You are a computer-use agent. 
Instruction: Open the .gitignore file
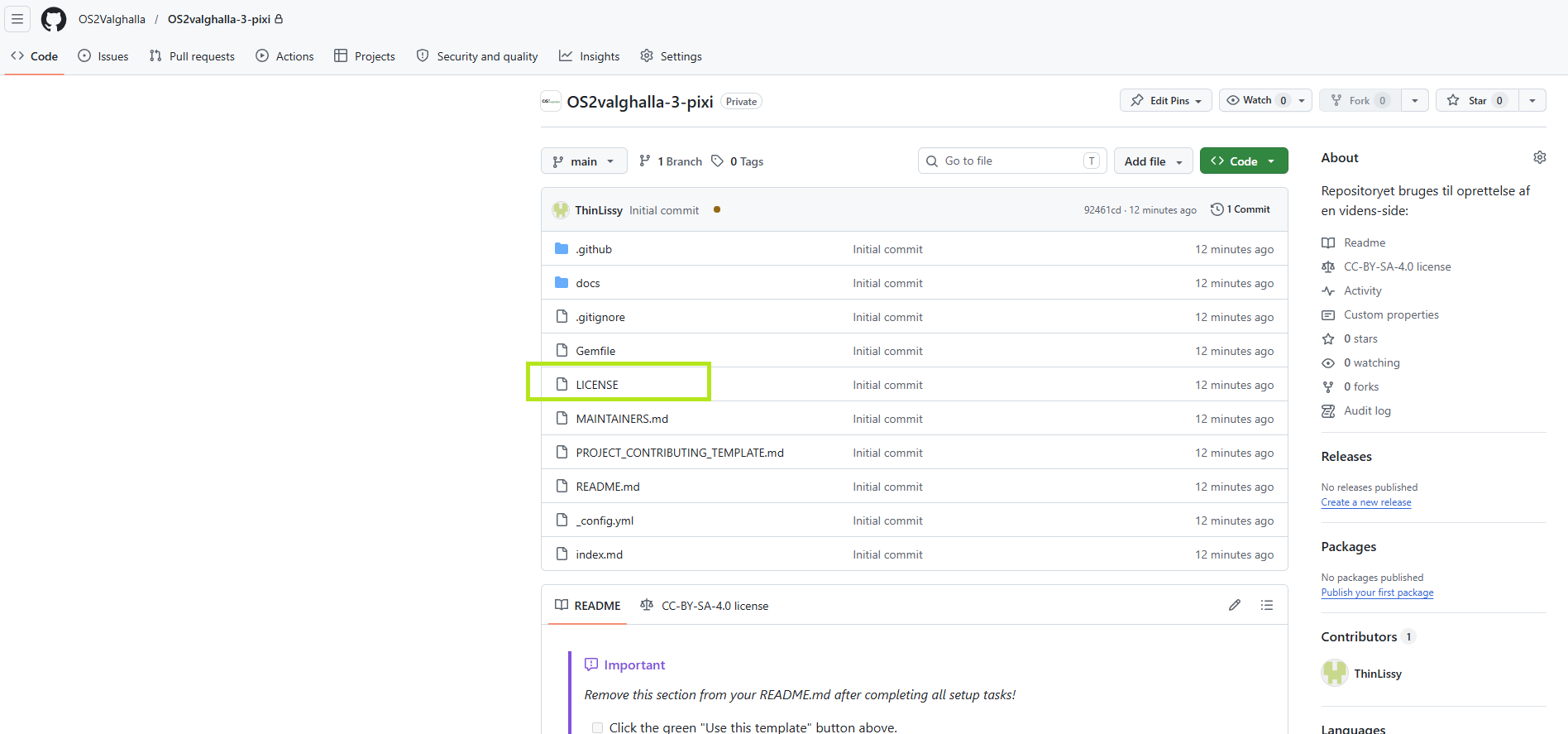(600, 317)
